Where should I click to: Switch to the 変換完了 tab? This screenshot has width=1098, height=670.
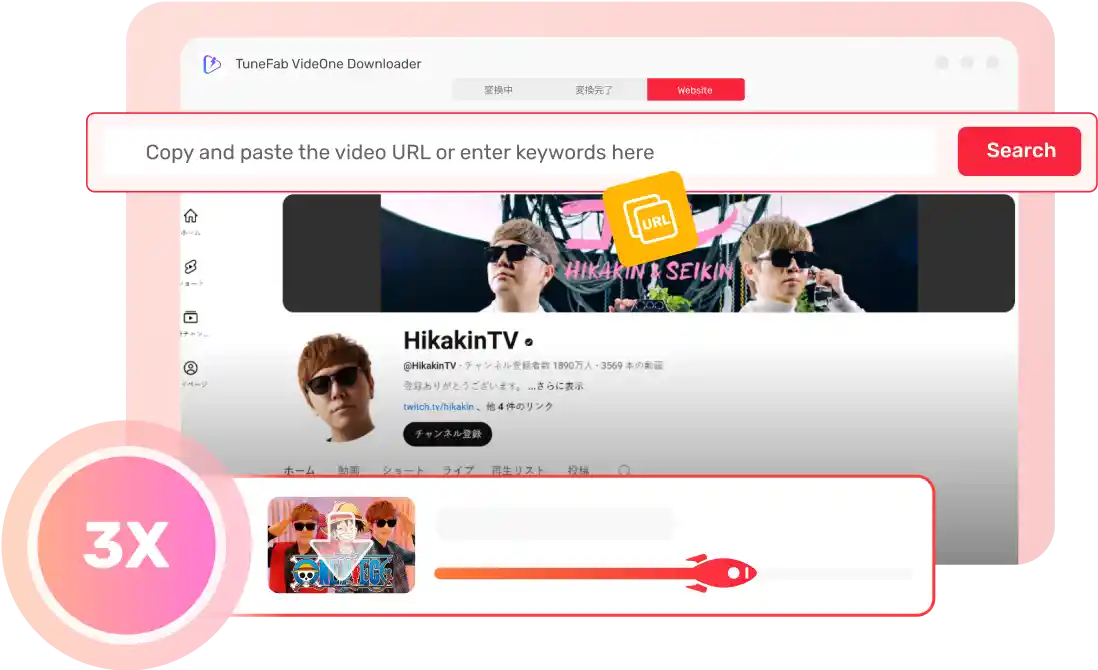[x=594, y=90]
